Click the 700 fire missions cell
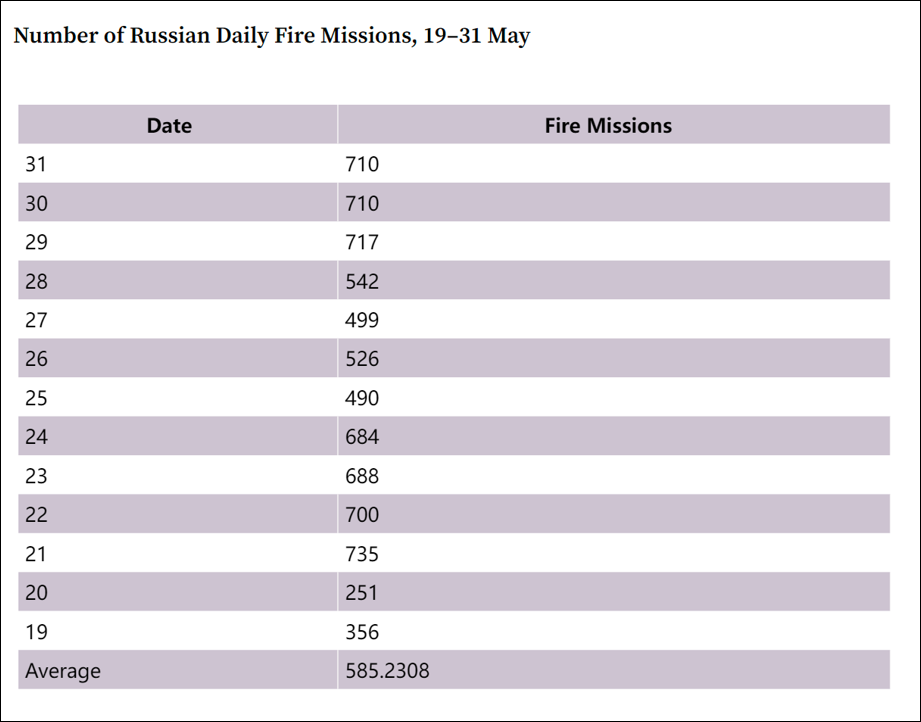921x722 pixels. point(362,515)
